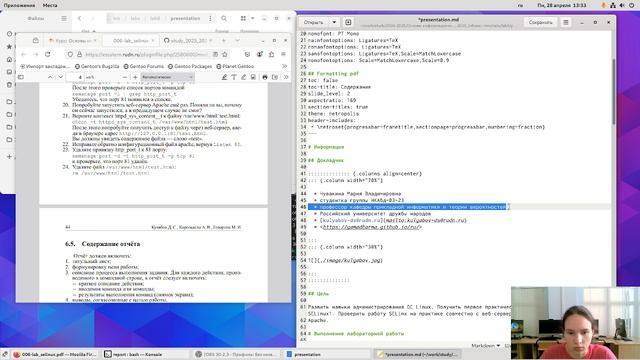
Task: Click the студентка группы line in gedit
Action: [x=362, y=200]
